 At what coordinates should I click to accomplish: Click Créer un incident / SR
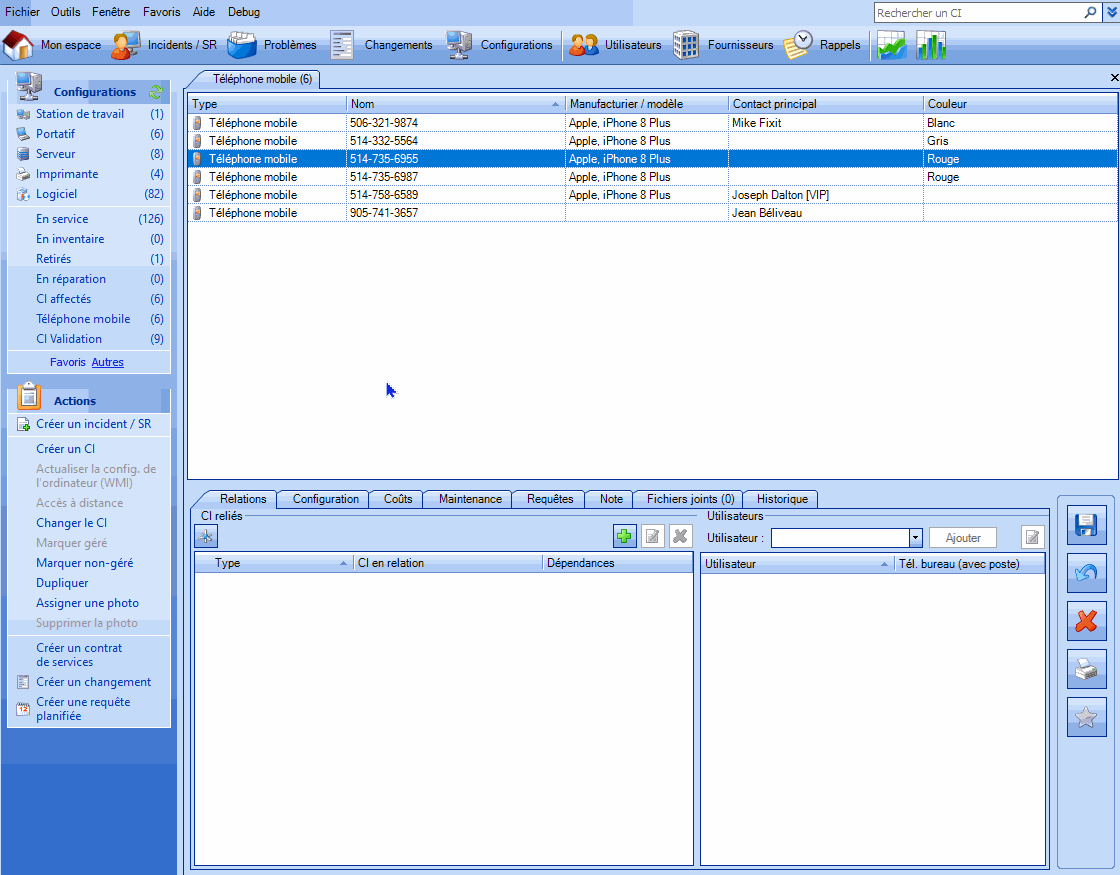coord(93,424)
